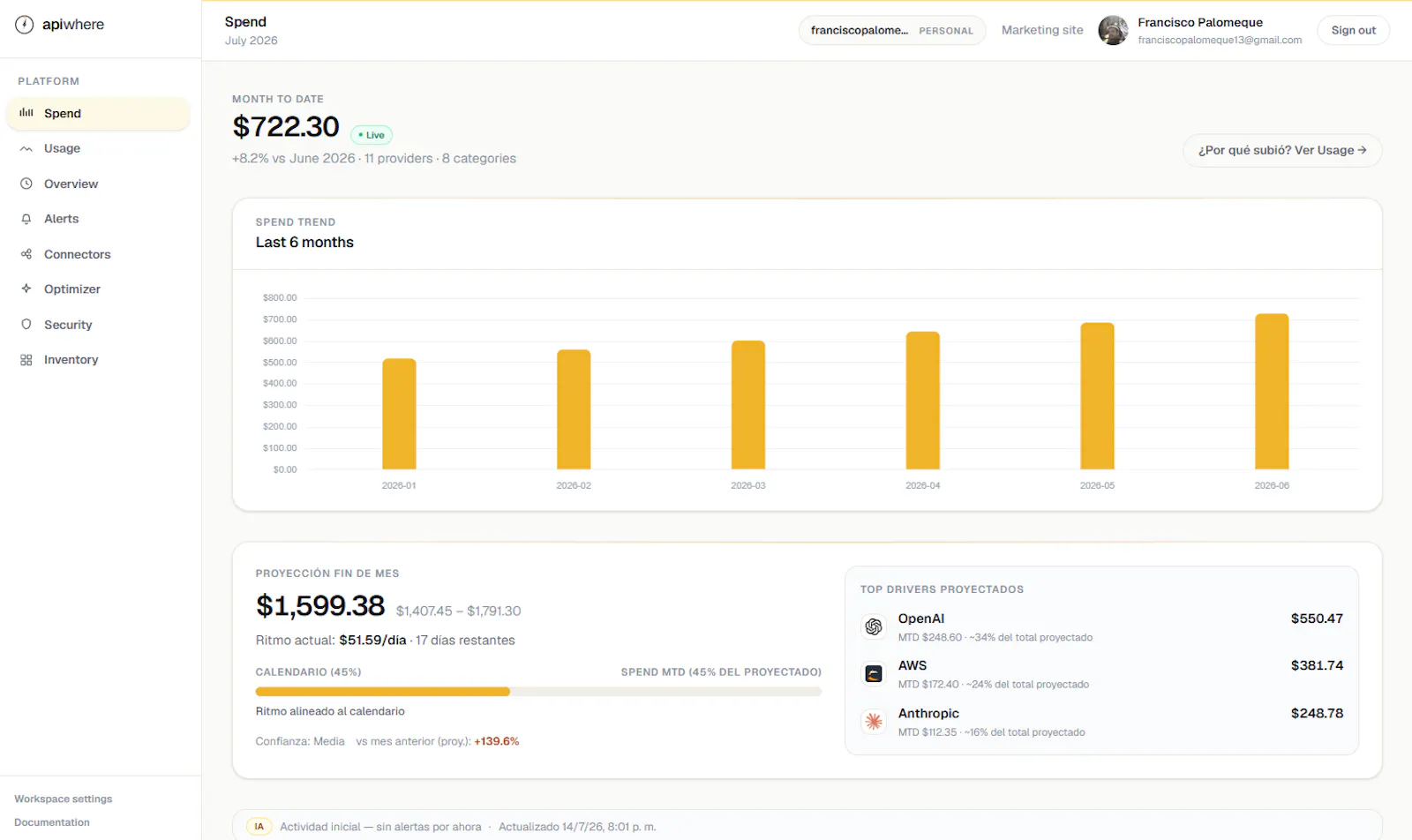
Task: Click the Connectors nodes icon
Action: pos(26,254)
